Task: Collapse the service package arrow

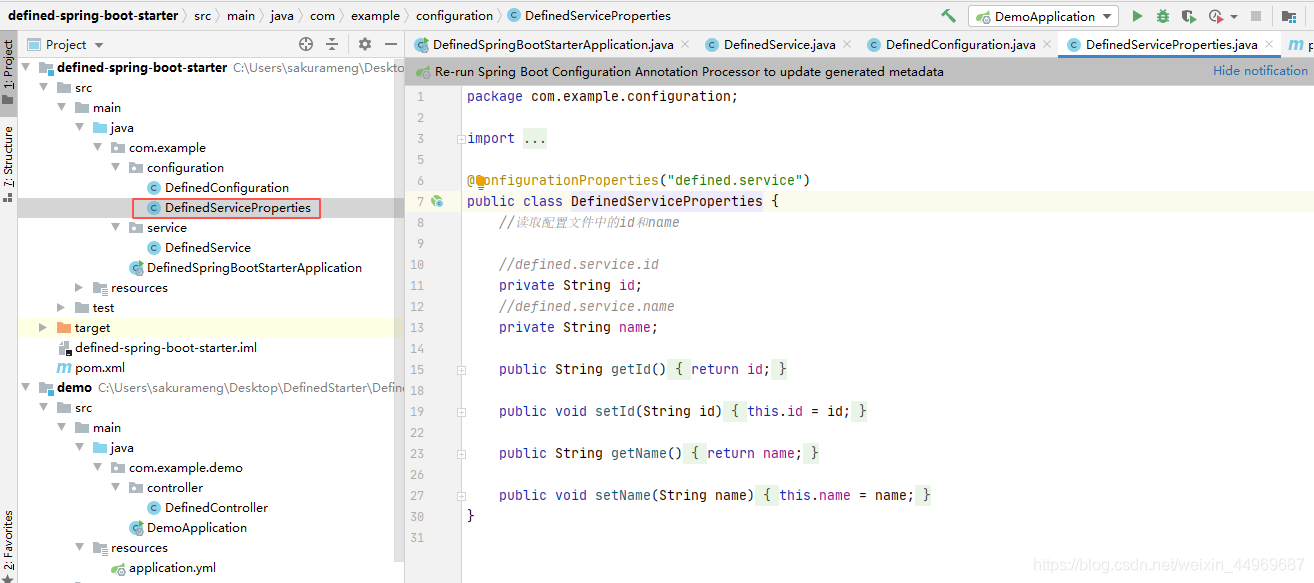Action: point(116,228)
